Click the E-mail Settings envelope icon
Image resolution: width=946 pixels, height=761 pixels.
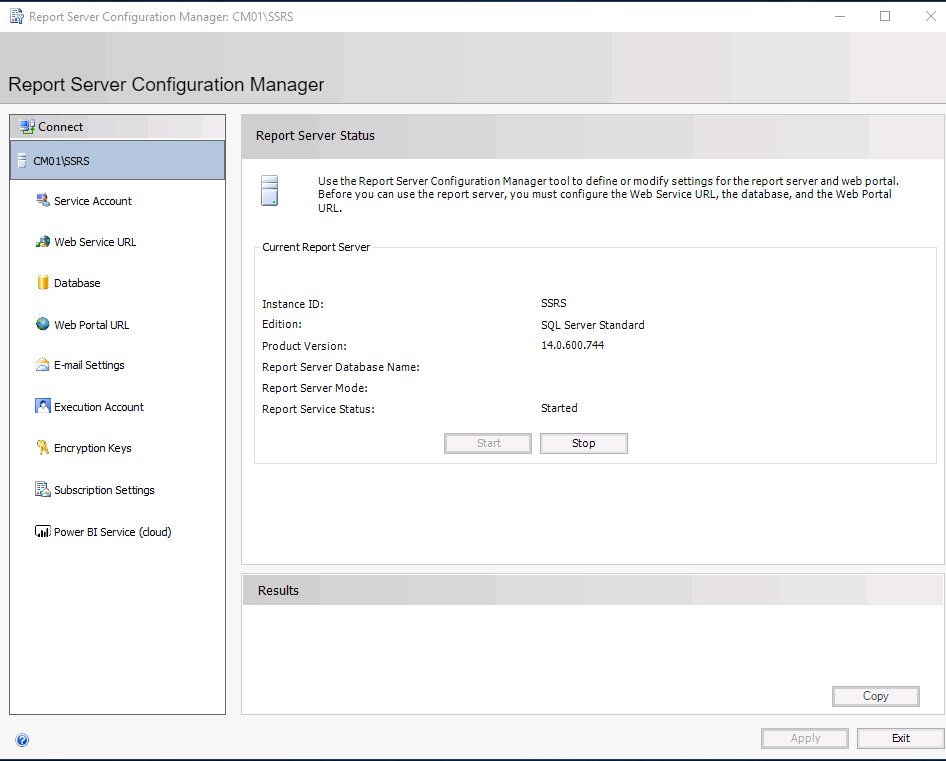click(x=43, y=365)
